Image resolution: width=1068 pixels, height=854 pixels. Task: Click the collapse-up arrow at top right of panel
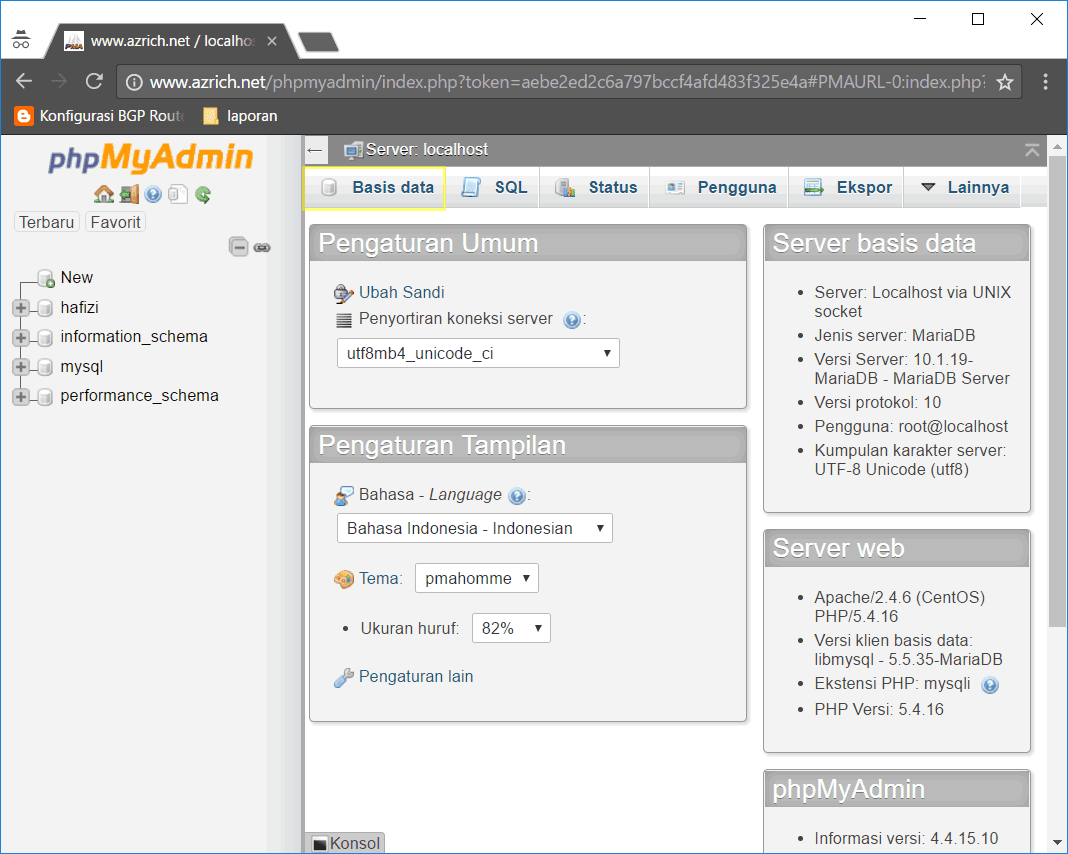1032,150
